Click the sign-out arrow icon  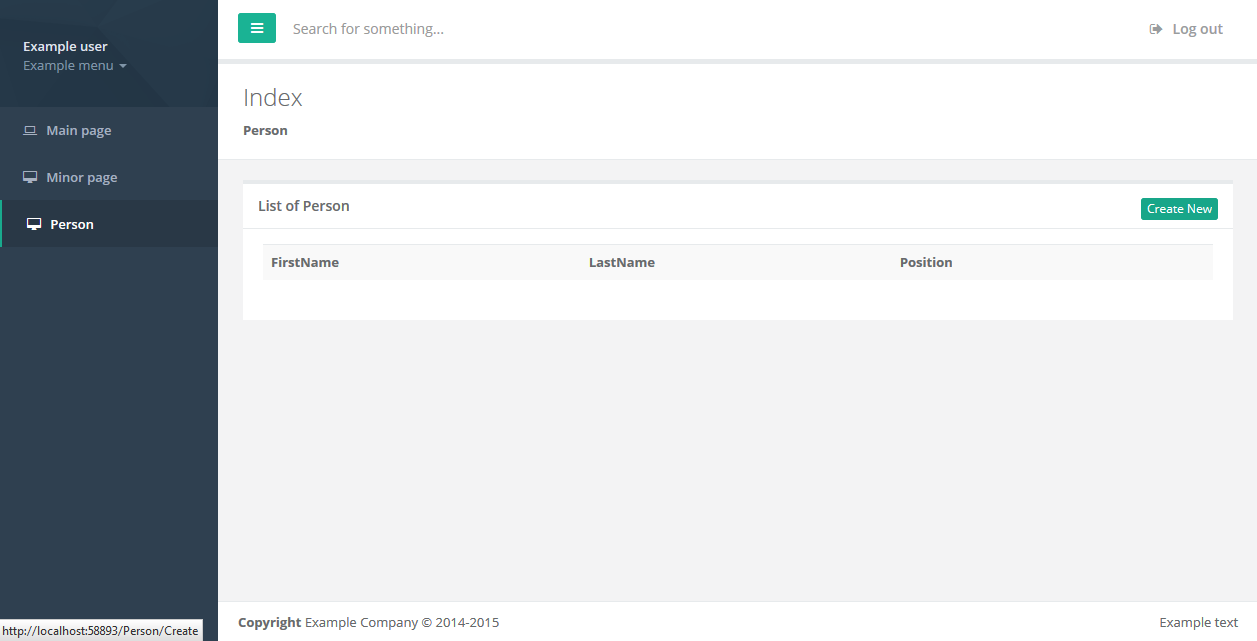click(1156, 29)
